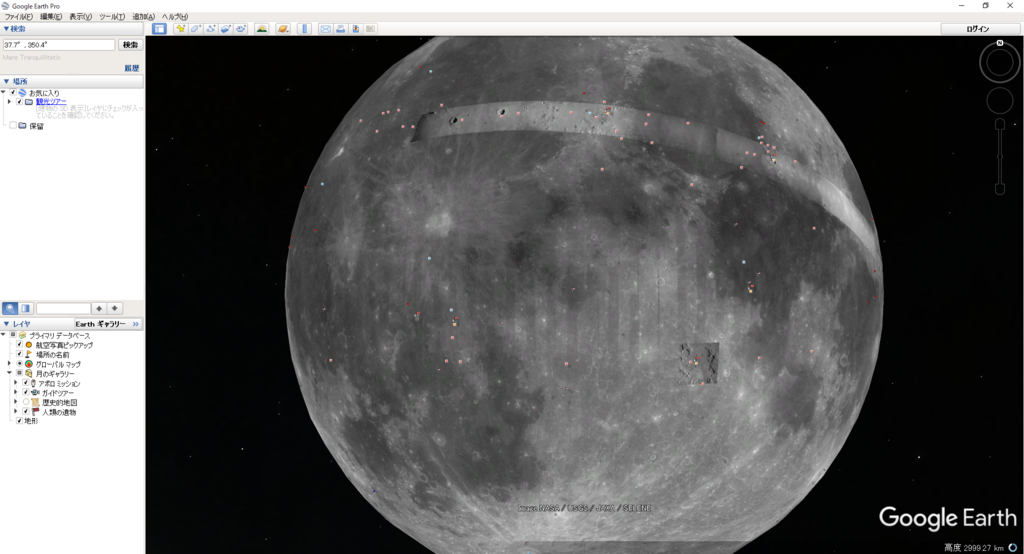Select the 月のギャラリー tree row

[55, 374]
